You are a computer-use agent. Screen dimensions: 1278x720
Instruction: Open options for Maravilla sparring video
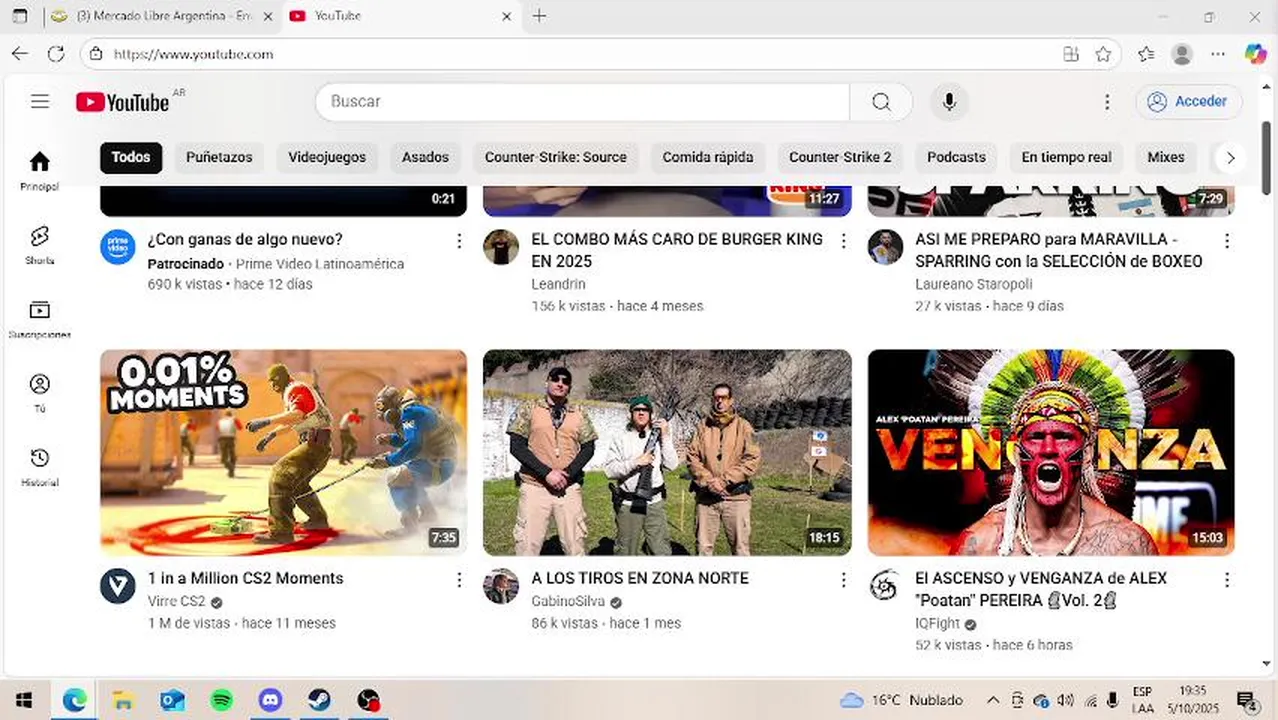1227,241
